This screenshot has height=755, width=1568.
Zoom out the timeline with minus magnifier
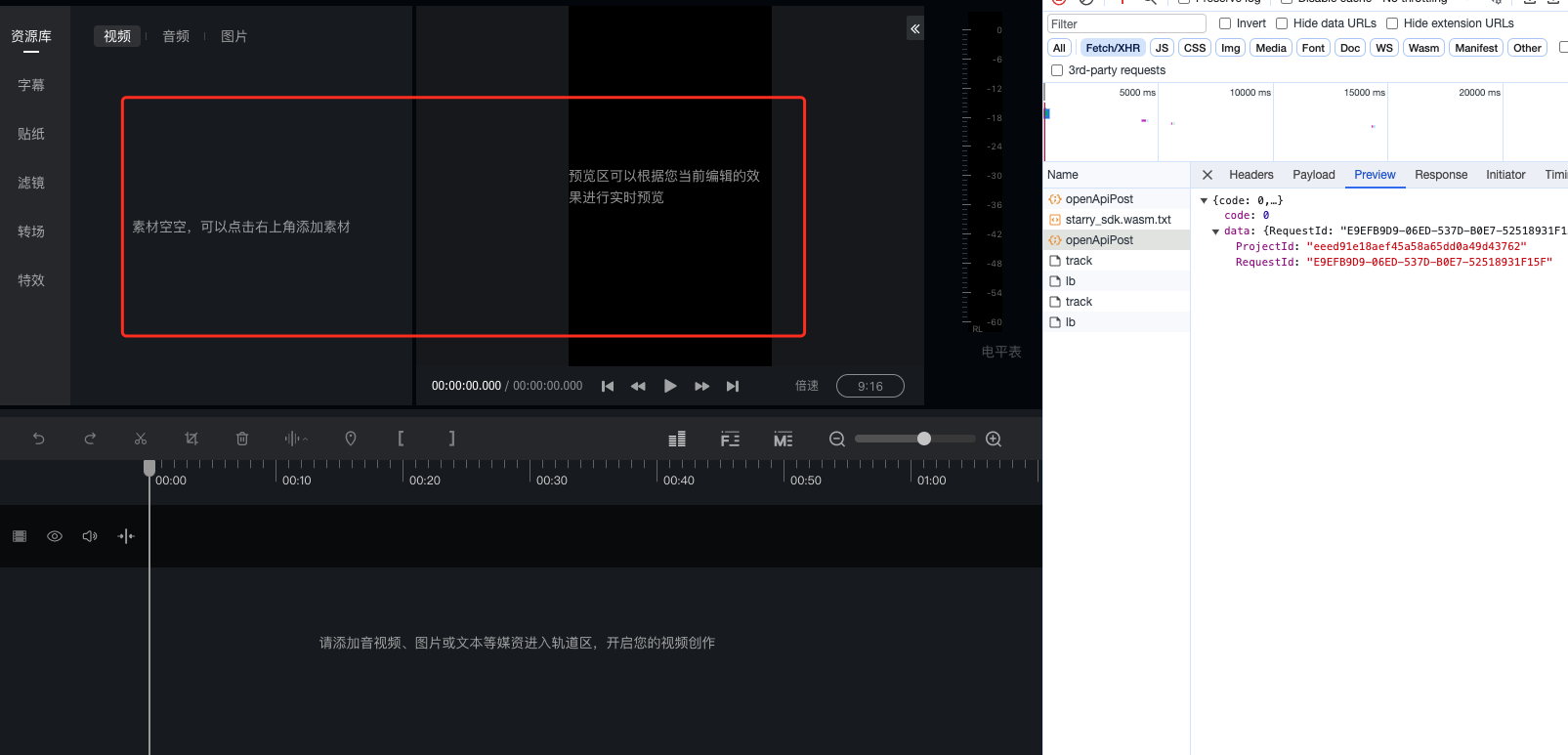click(x=837, y=440)
